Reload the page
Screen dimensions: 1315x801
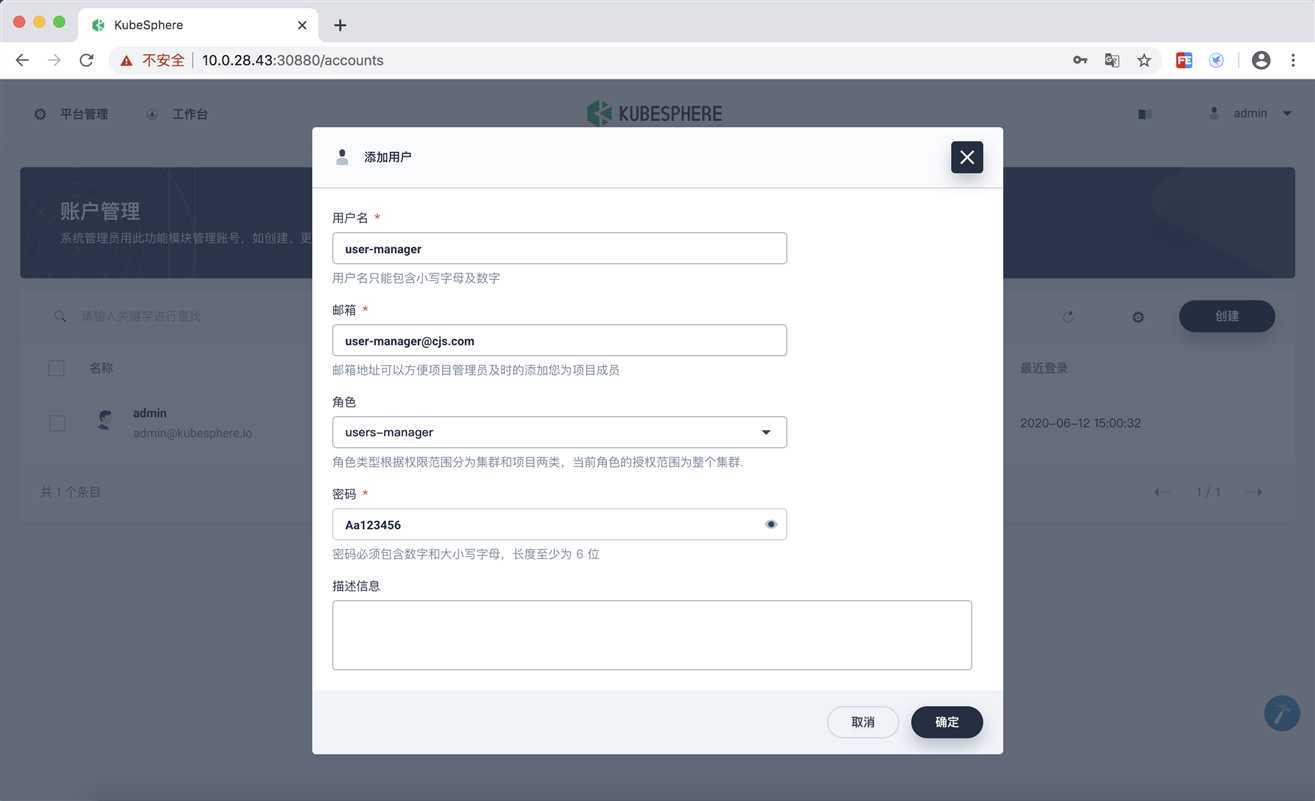tap(86, 60)
